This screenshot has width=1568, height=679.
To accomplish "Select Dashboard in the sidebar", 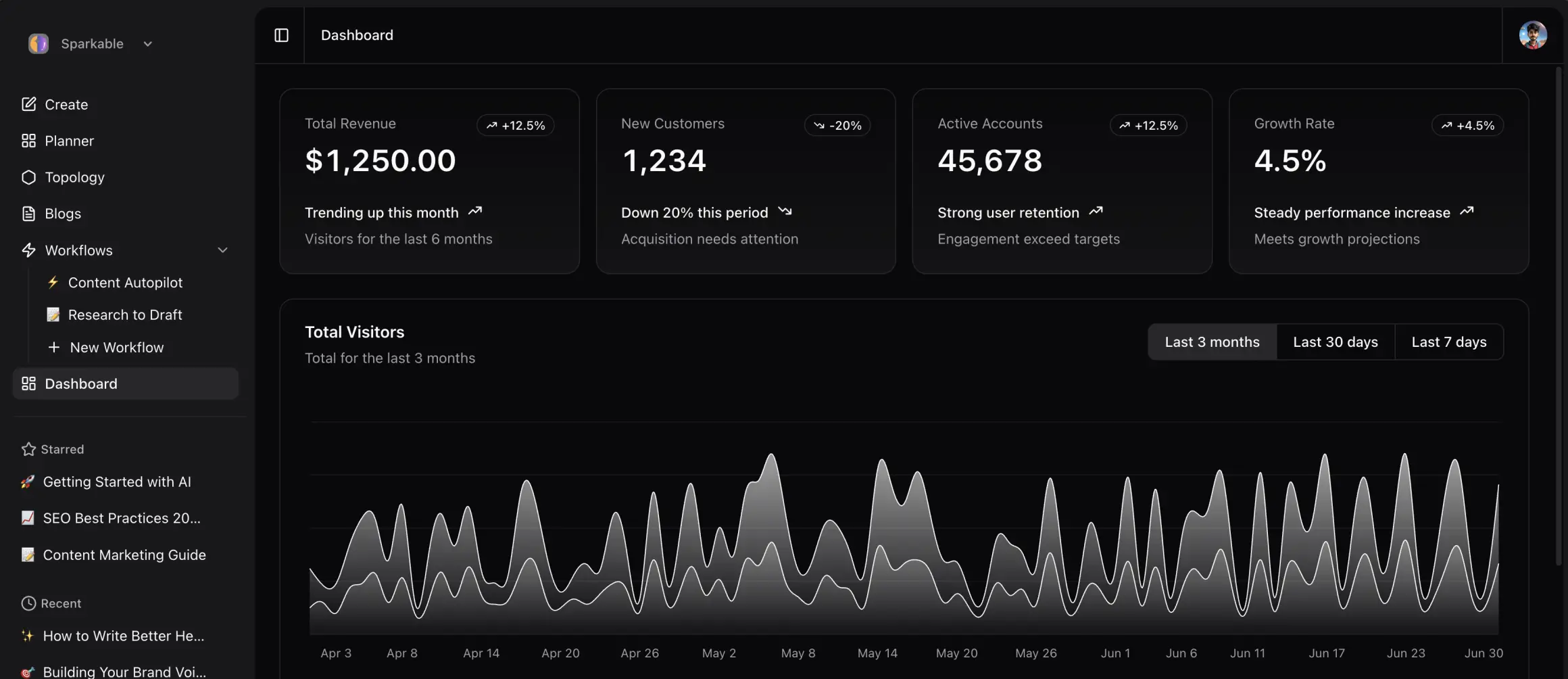I will [x=126, y=383].
